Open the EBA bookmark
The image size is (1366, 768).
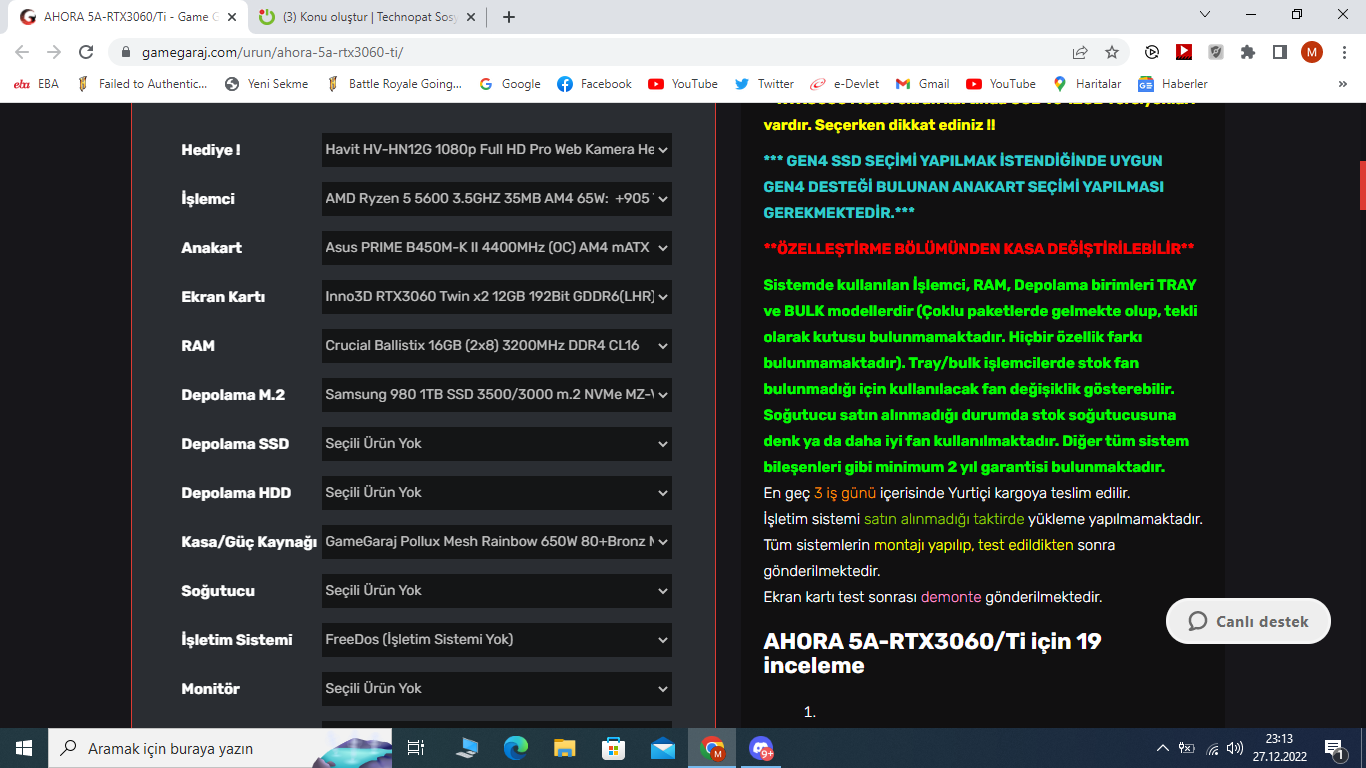click(36, 84)
